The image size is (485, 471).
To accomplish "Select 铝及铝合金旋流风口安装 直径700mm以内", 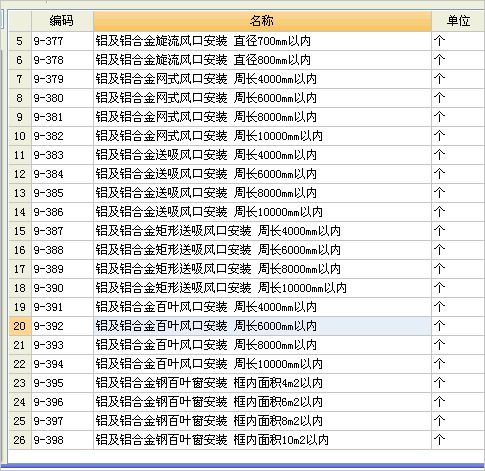I will pos(262,41).
